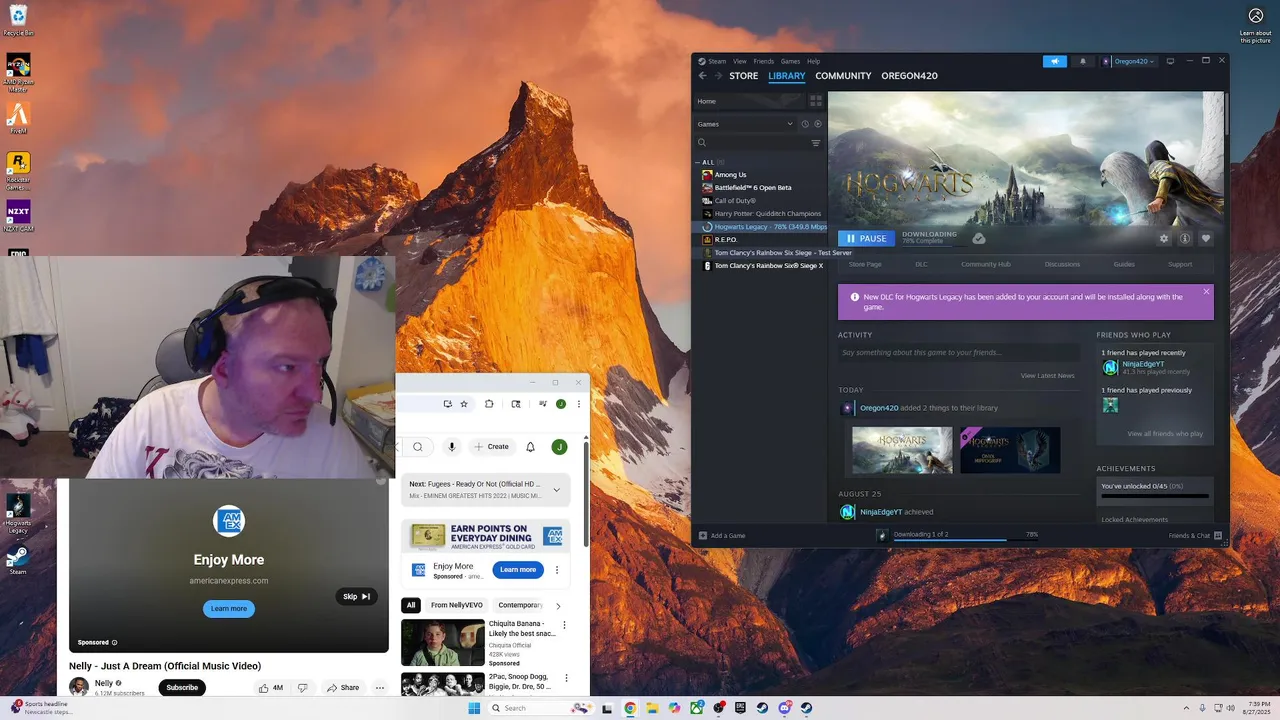Open YouTube account avatar J

(x=560, y=447)
